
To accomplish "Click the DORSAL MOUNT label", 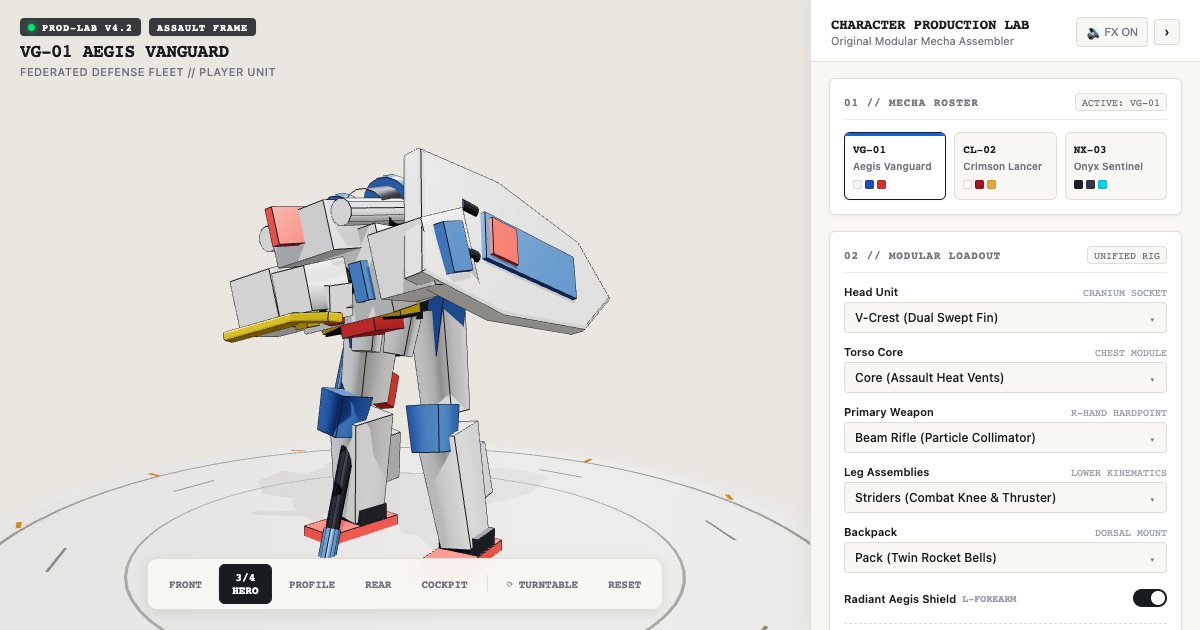I will (x=1131, y=534).
